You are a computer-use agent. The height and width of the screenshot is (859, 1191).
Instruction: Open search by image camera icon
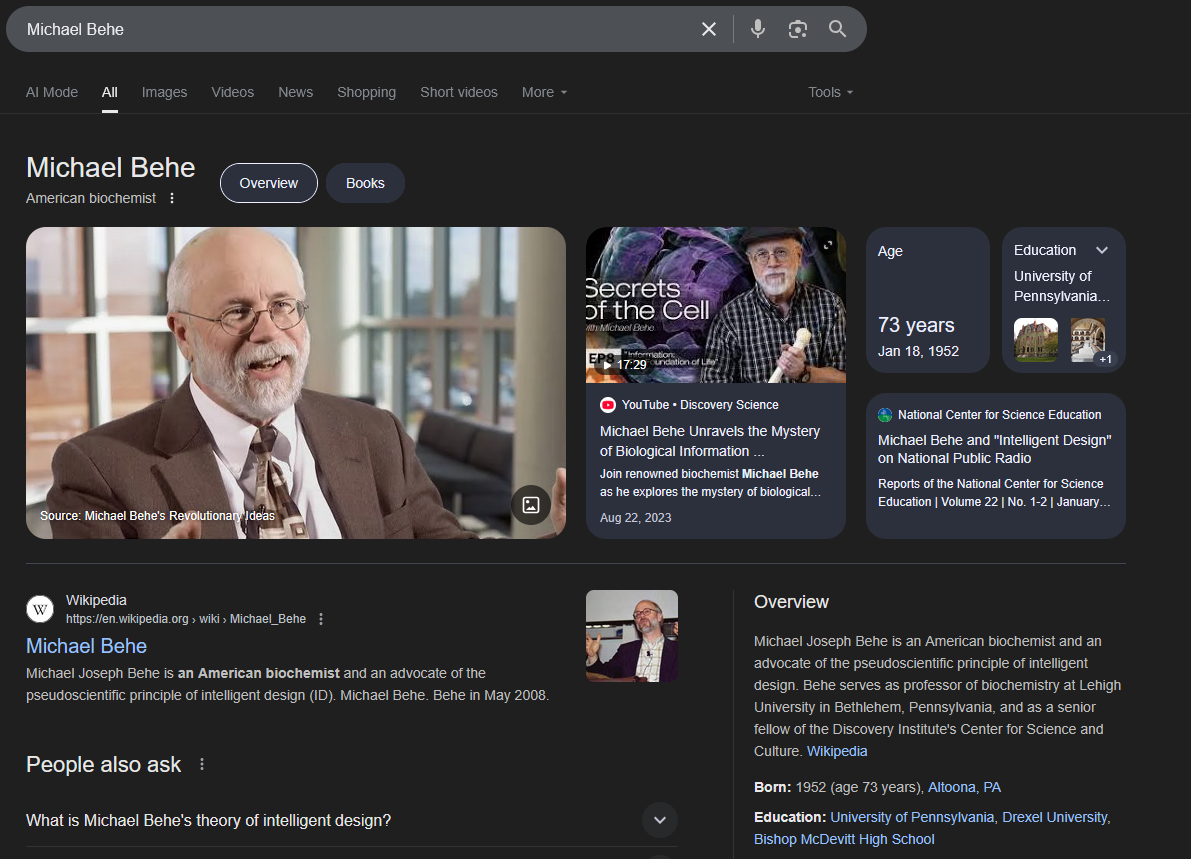[x=797, y=29]
